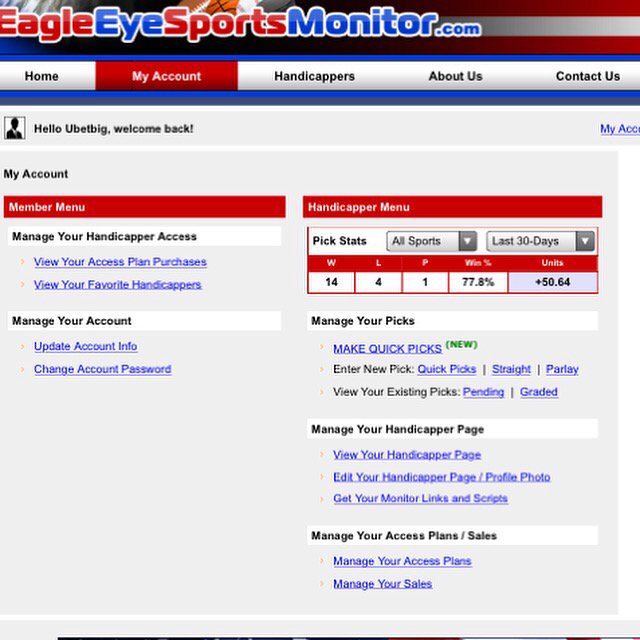
Task: Click Edit Your Handicapper Page / Profile Photo
Action: point(442,477)
